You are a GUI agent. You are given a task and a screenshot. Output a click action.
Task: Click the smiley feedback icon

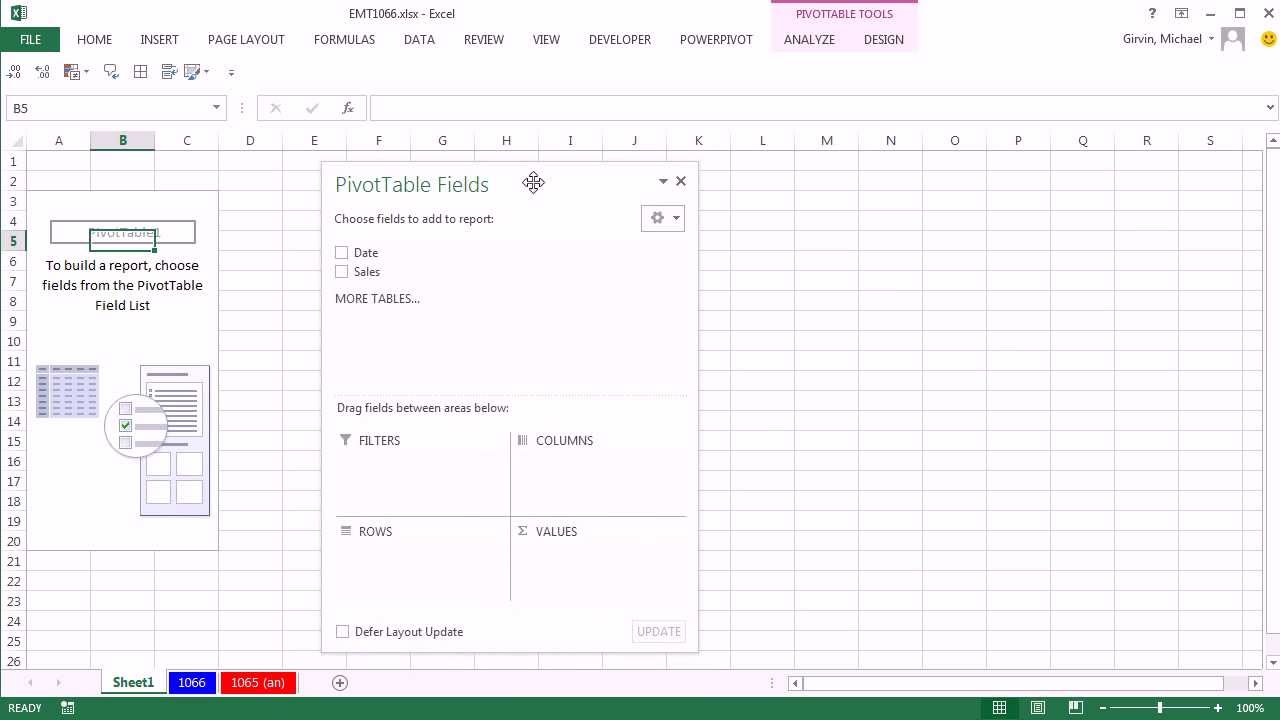1269,39
